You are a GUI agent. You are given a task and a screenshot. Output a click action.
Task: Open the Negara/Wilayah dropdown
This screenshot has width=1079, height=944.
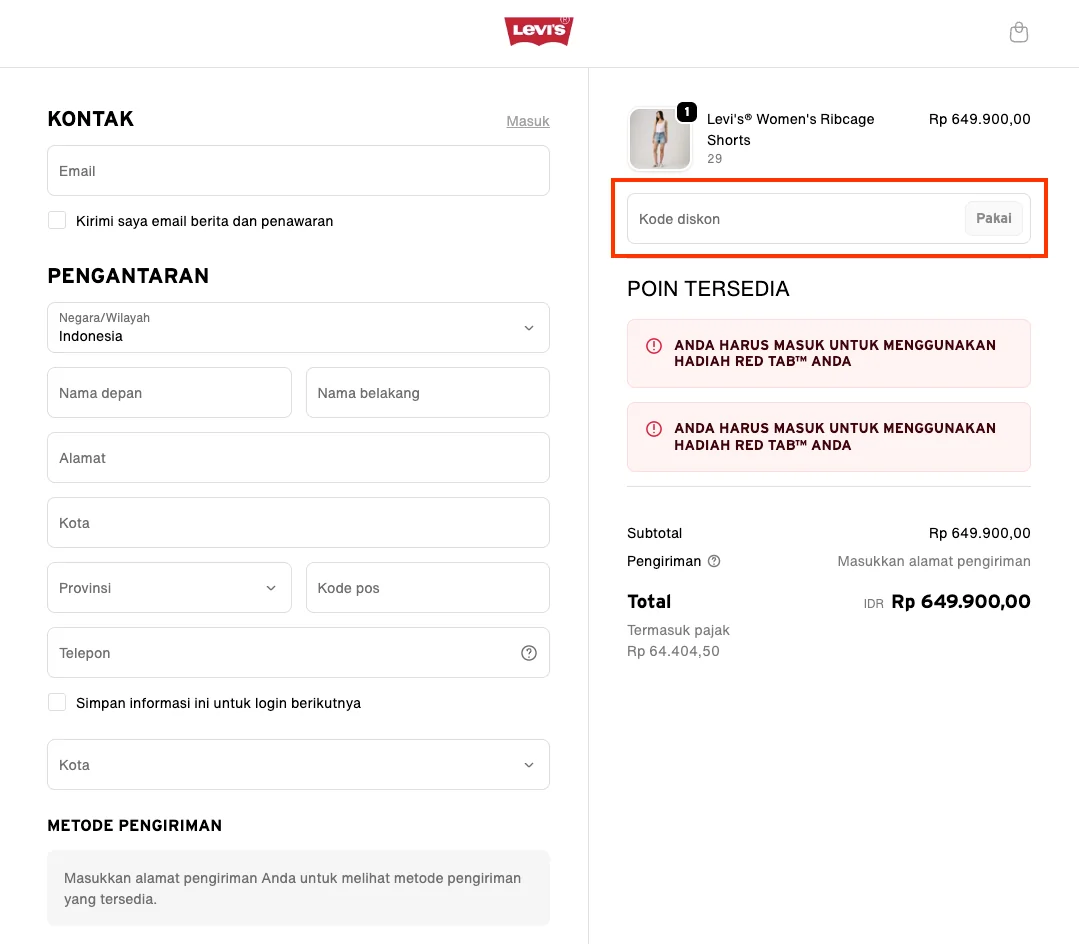tap(298, 328)
